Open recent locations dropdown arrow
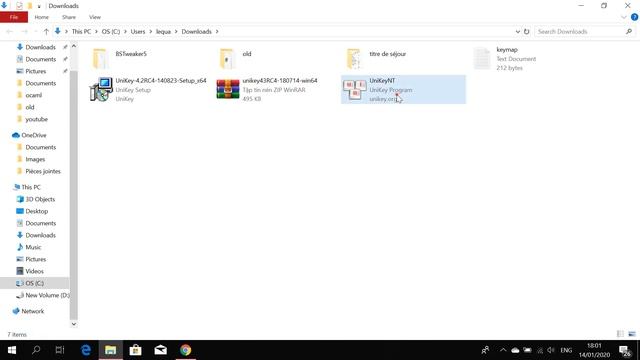Image resolution: width=640 pixels, height=360 pixels. click(36, 31)
